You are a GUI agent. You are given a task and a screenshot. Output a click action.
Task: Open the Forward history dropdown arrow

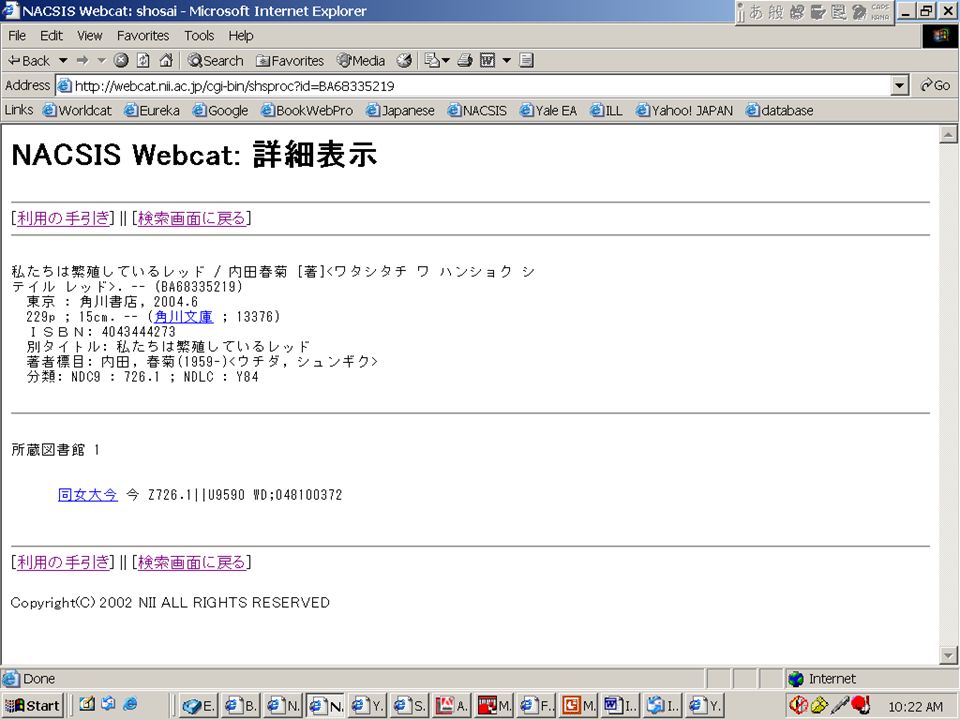pyautogui.click(x=102, y=61)
